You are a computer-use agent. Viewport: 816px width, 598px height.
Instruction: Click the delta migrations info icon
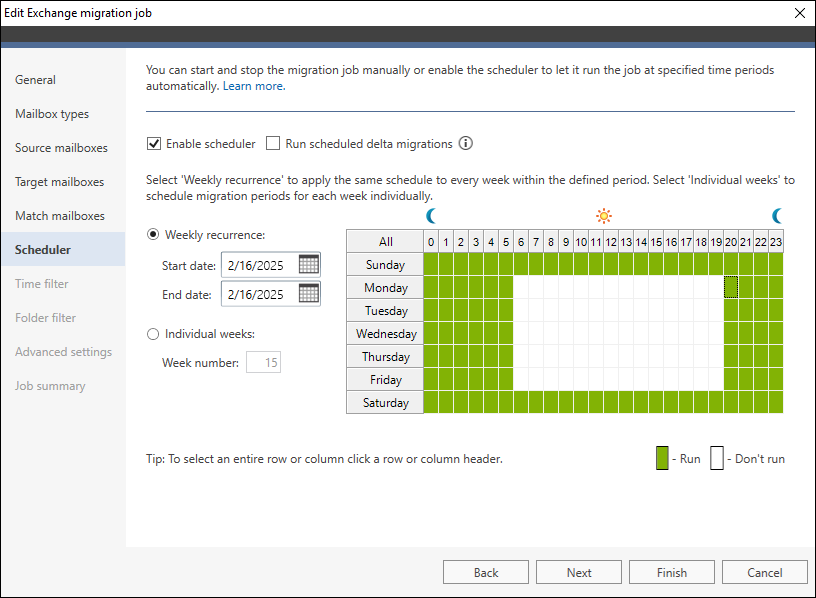tap(465, 144)
